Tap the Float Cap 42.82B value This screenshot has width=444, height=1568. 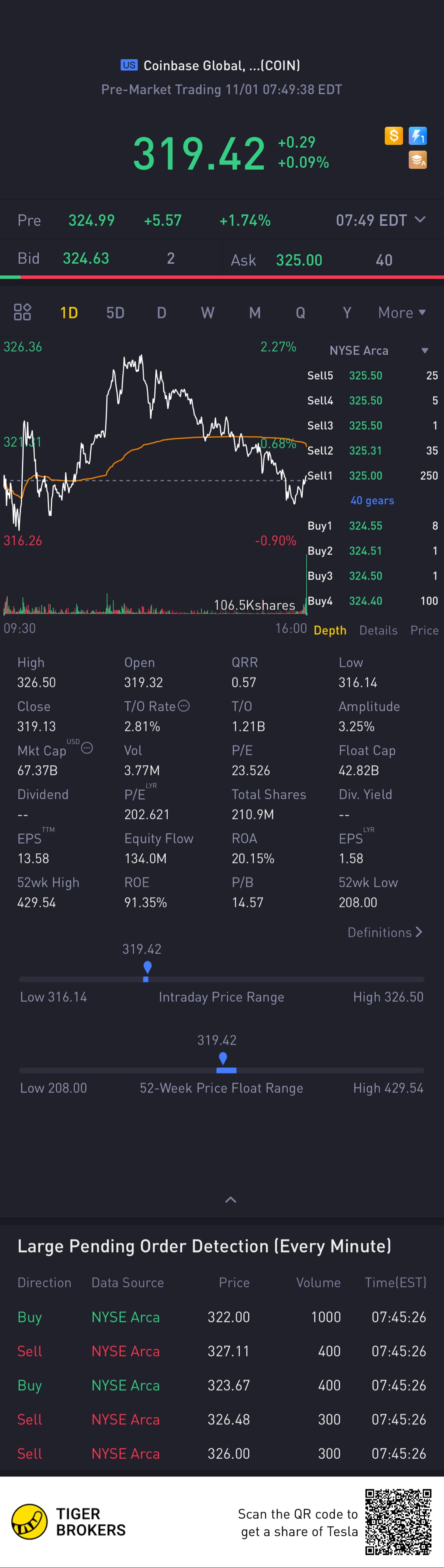coord(359,770)
